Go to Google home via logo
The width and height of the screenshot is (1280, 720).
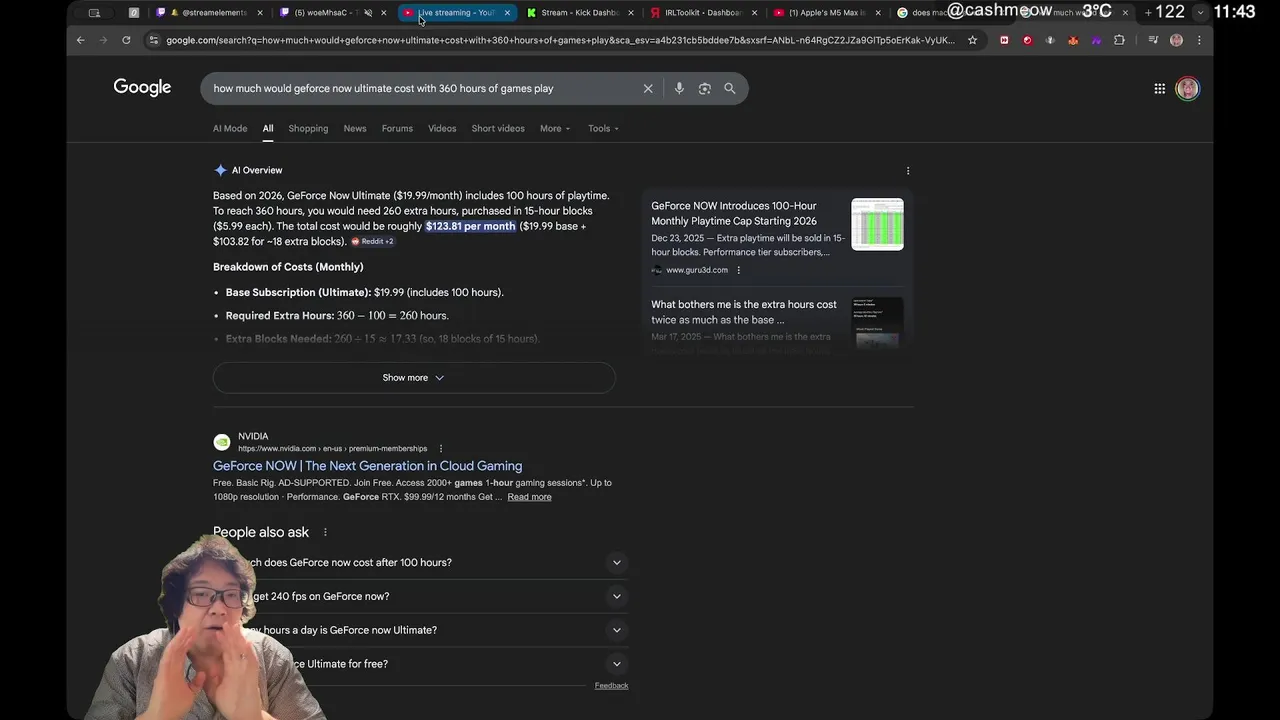point(142,87)
